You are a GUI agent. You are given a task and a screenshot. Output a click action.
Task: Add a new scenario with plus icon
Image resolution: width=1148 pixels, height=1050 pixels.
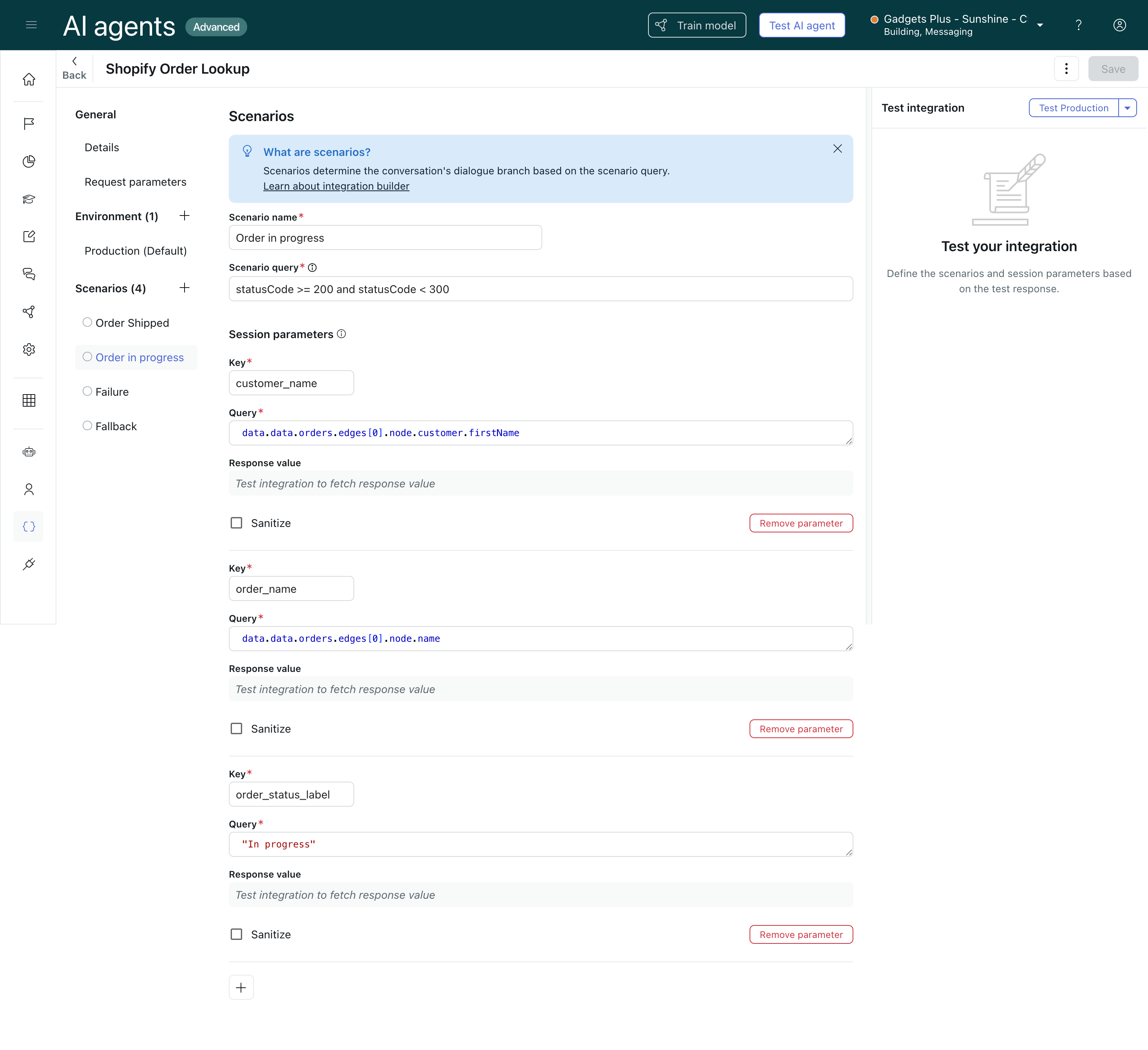point(185,288)
